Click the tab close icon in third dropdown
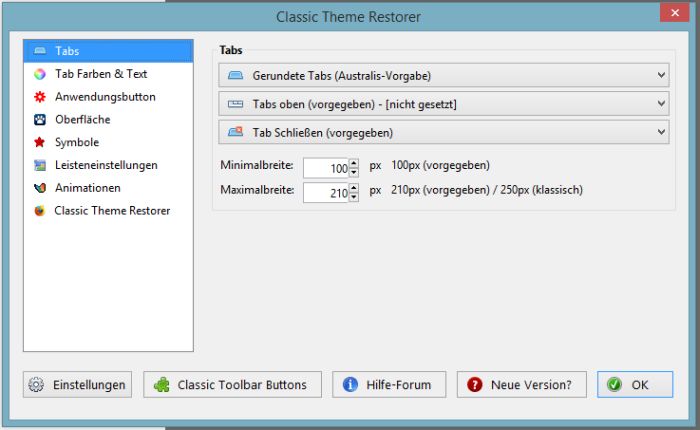700x430 pixels. point(235,132)
